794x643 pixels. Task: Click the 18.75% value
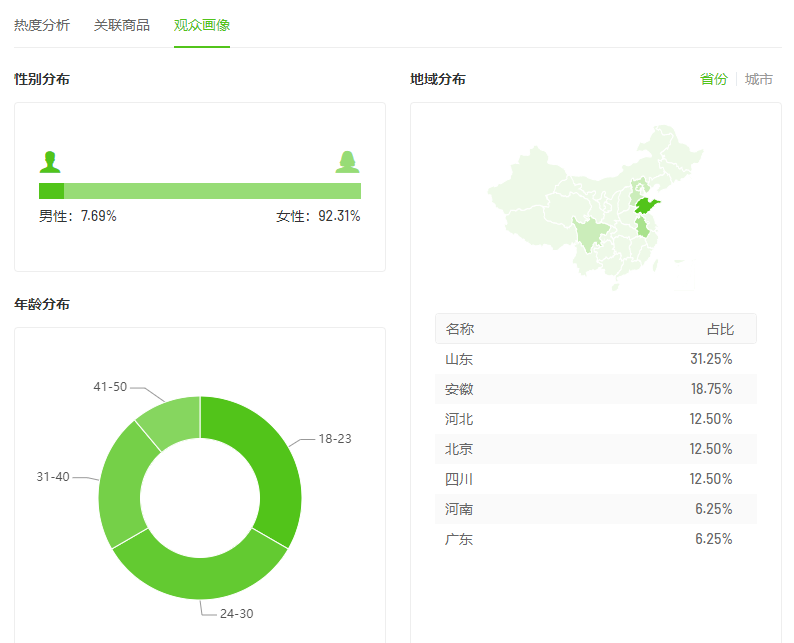[x=711, y=389]
